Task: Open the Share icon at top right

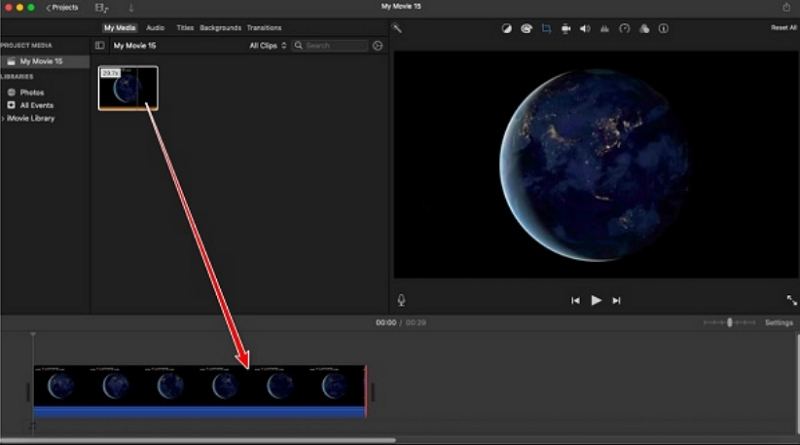Action: tap(786, 7)
